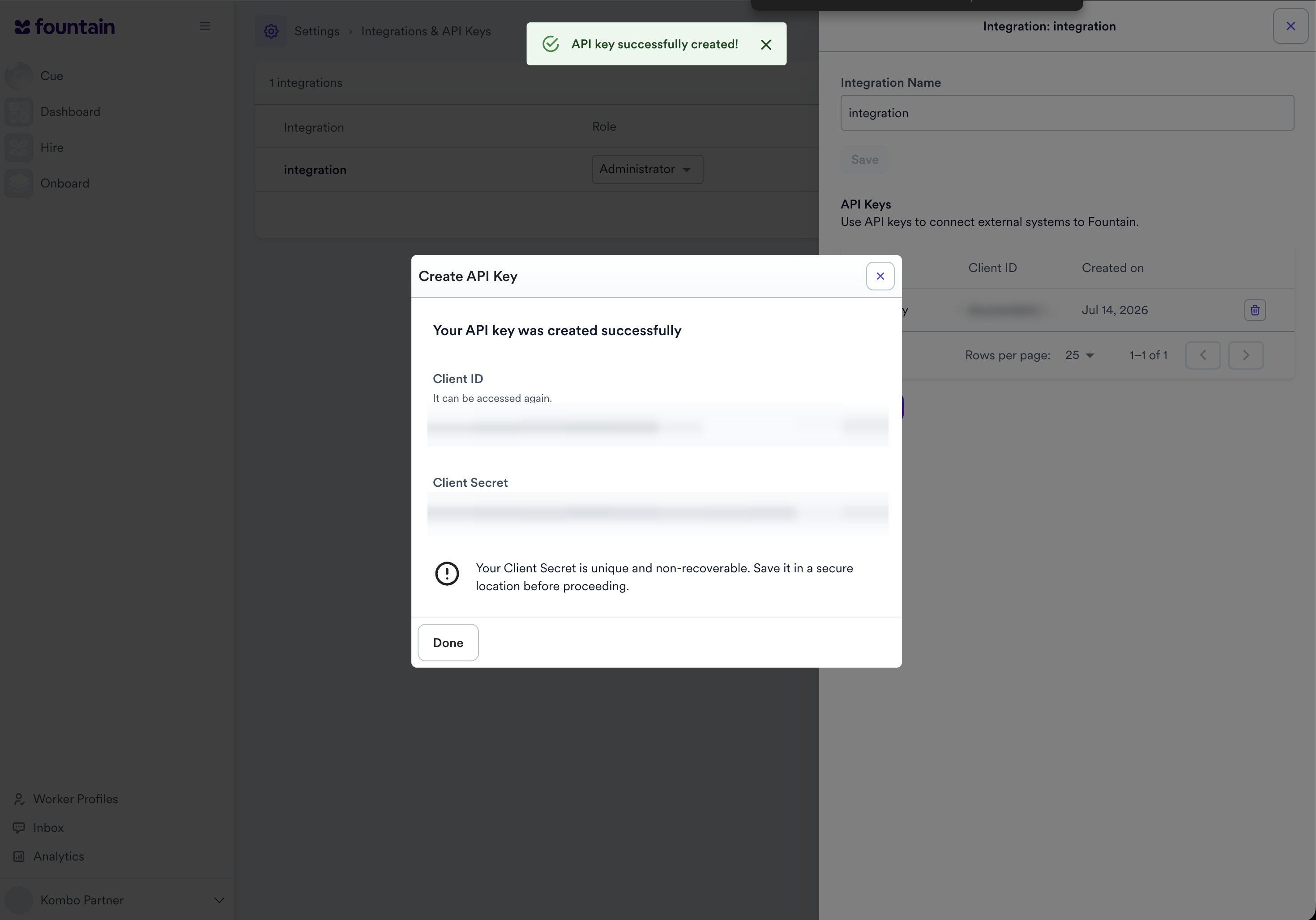This screenshot has height=920, width=1316.
Task: Close the Integration side panel
Action: pos(1290,26)
